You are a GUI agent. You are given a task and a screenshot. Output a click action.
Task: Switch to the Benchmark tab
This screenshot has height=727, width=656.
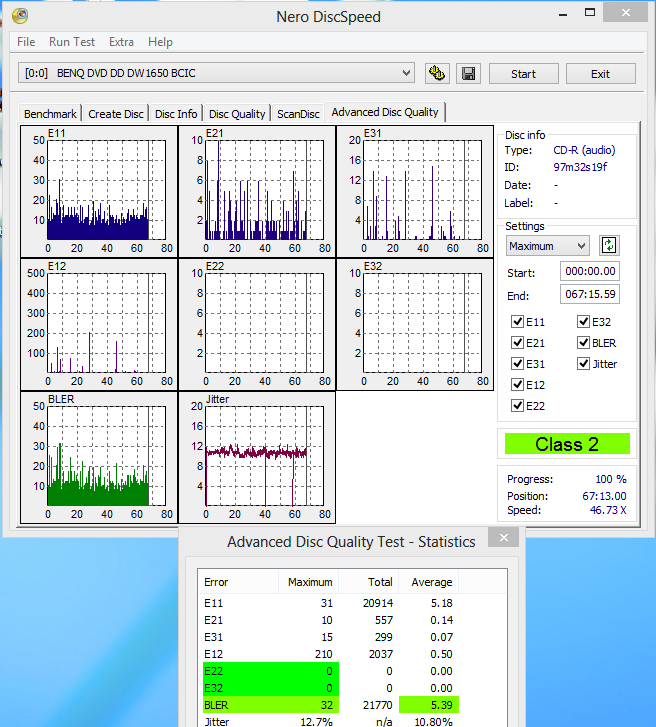pyautogui.click(x=50, y=114)
